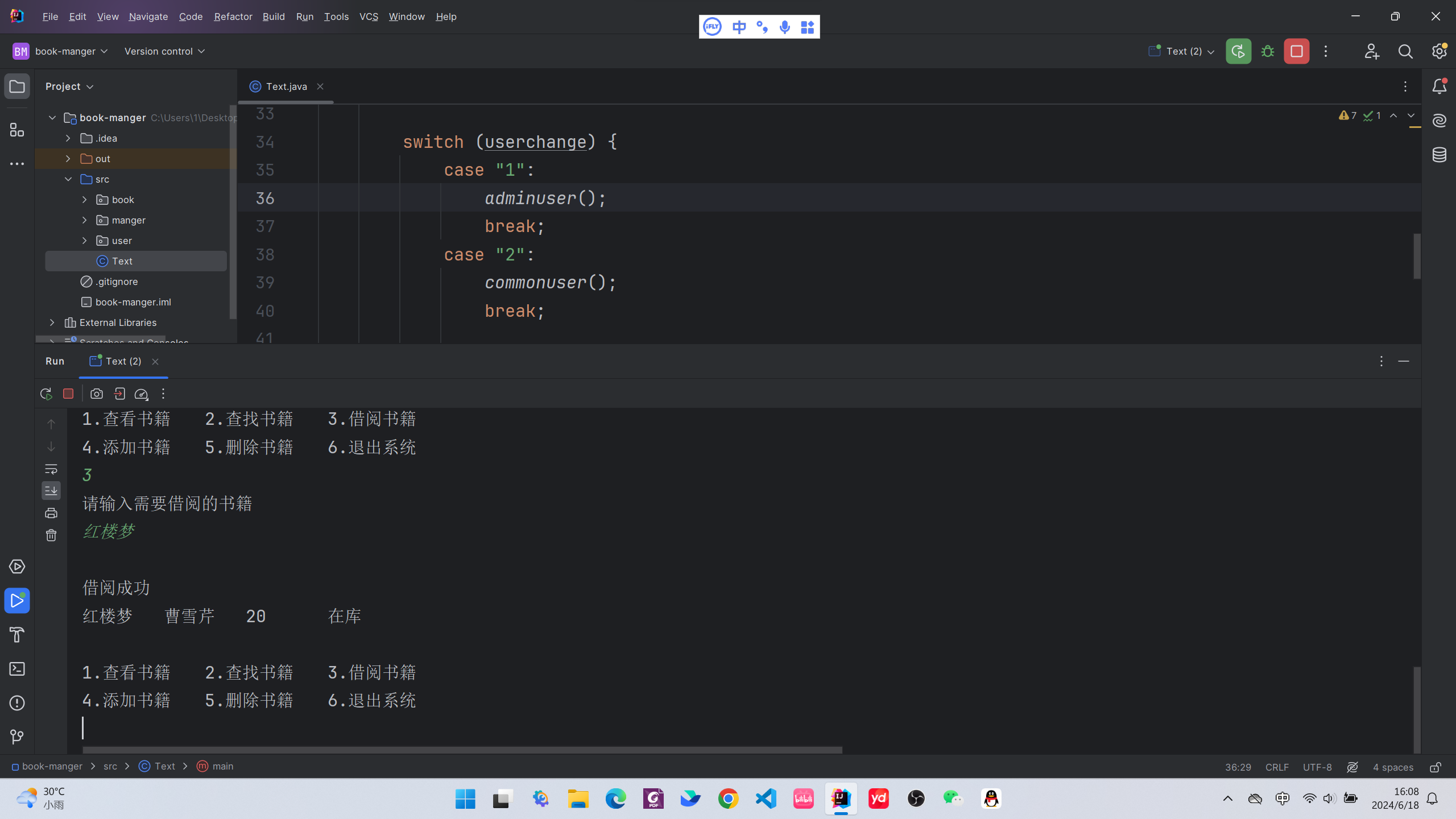Click the console horizontal scrollbar

462,750
